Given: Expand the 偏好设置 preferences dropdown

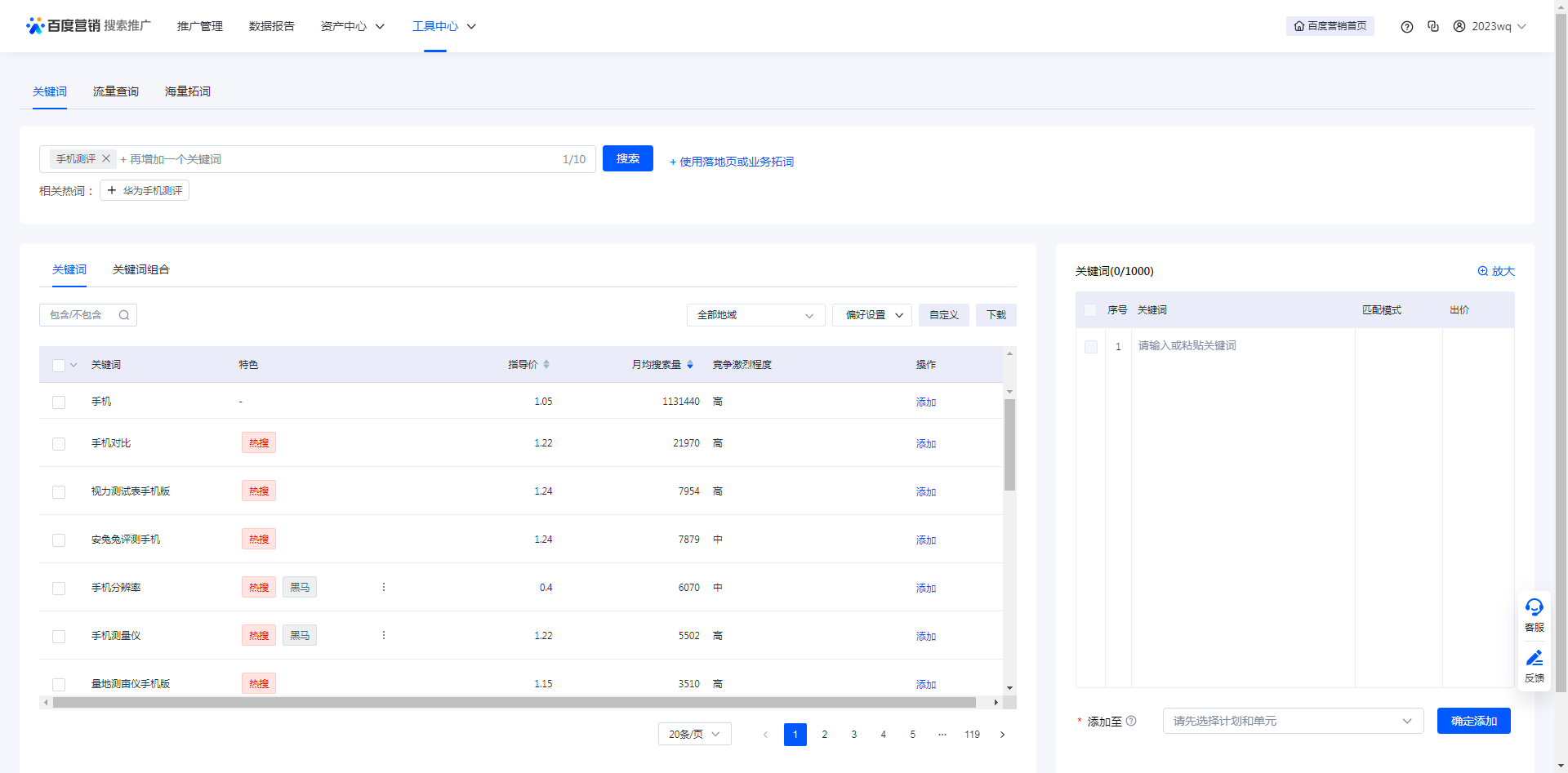Looking at the screenshot, I should pos(871,314).
